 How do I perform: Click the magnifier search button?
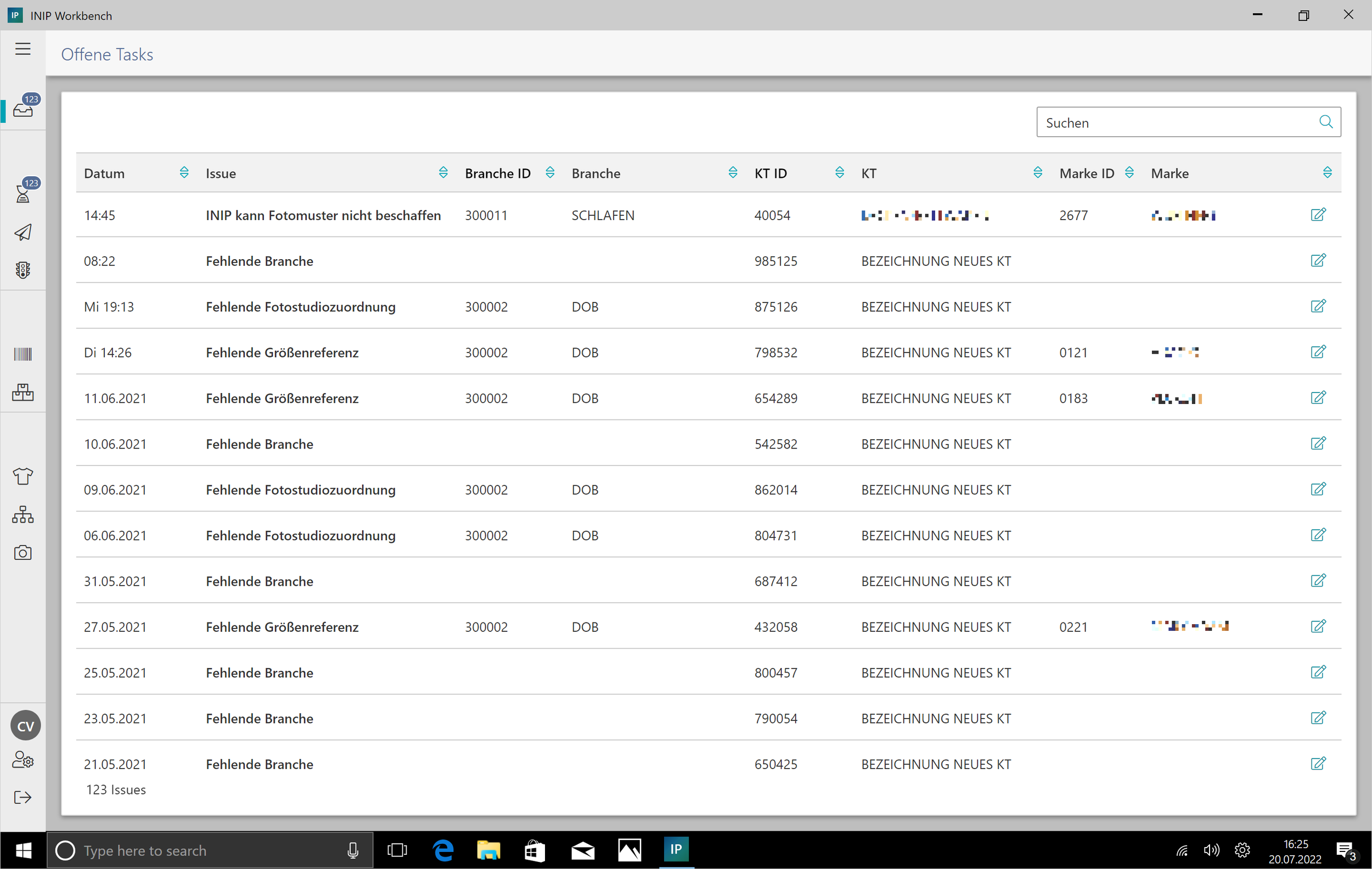coord(1325,122)
